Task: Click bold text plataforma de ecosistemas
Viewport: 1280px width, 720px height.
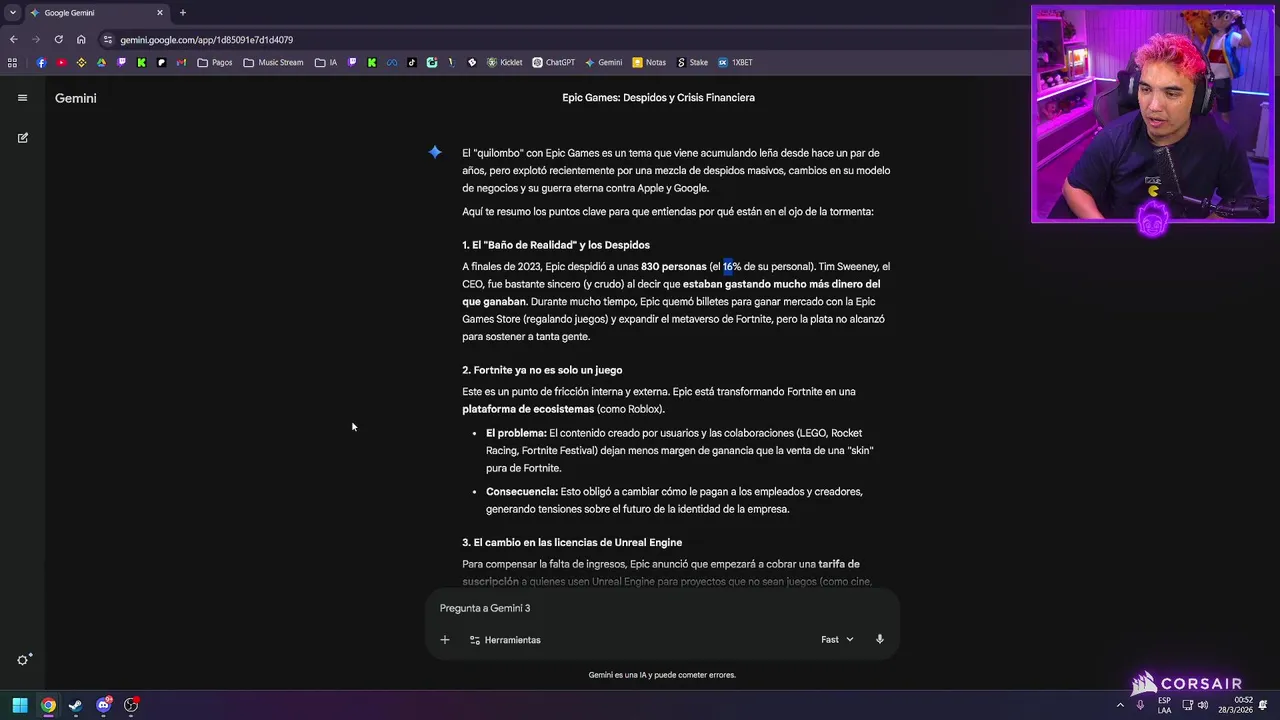Action: (x=528, y=409)
